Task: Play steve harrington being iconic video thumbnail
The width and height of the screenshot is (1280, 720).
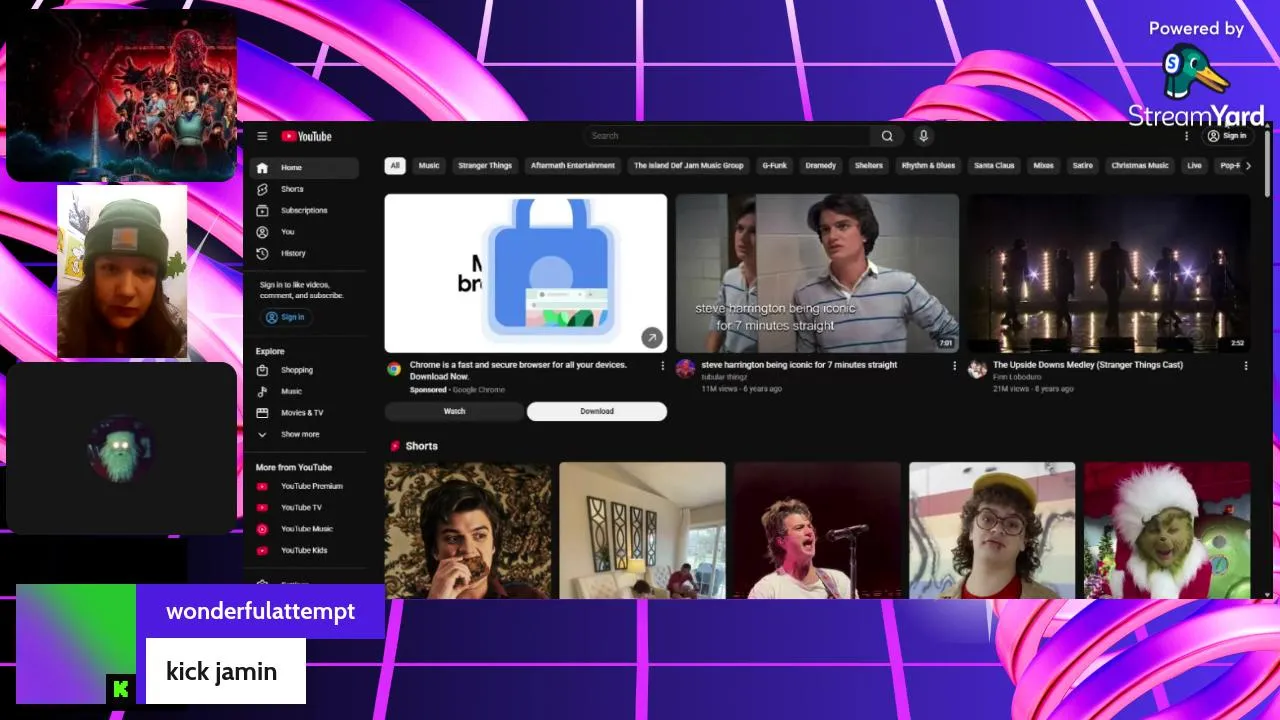Action: point(817,273)
